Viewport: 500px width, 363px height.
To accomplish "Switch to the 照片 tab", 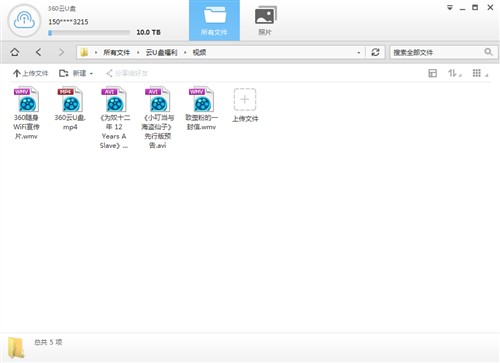I will coord(265,20).
